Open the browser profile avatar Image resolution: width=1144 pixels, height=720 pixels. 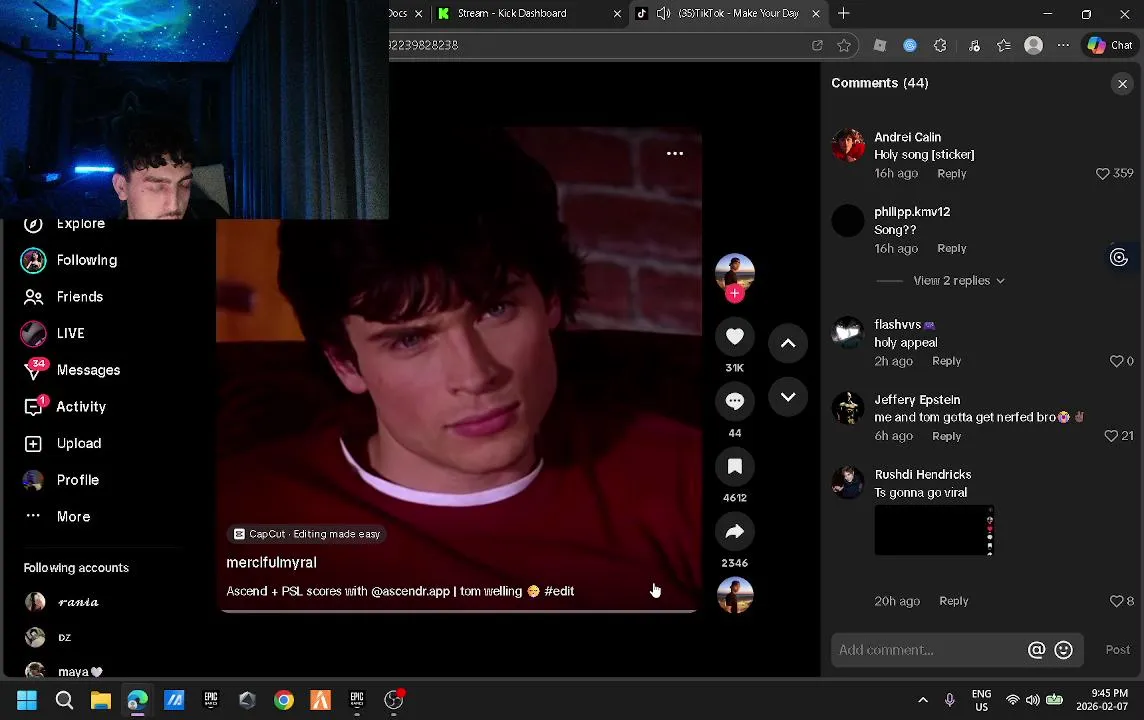point(1033,45)
